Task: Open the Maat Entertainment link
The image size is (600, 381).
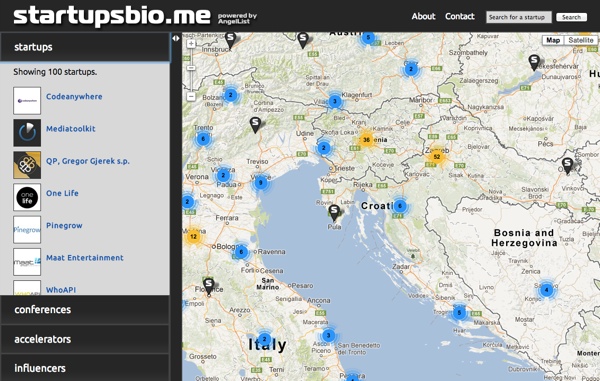Action: pos(85,258)
